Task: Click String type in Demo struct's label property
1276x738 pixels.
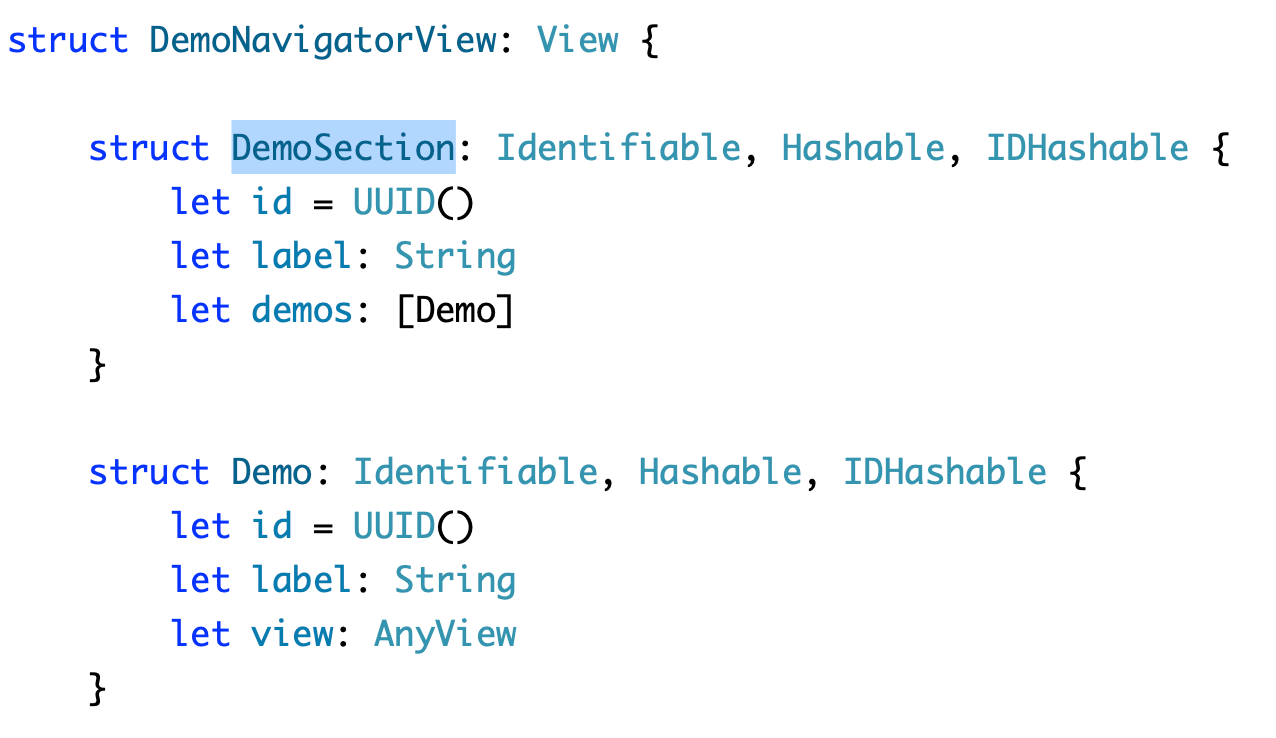Action: (455, 580)
